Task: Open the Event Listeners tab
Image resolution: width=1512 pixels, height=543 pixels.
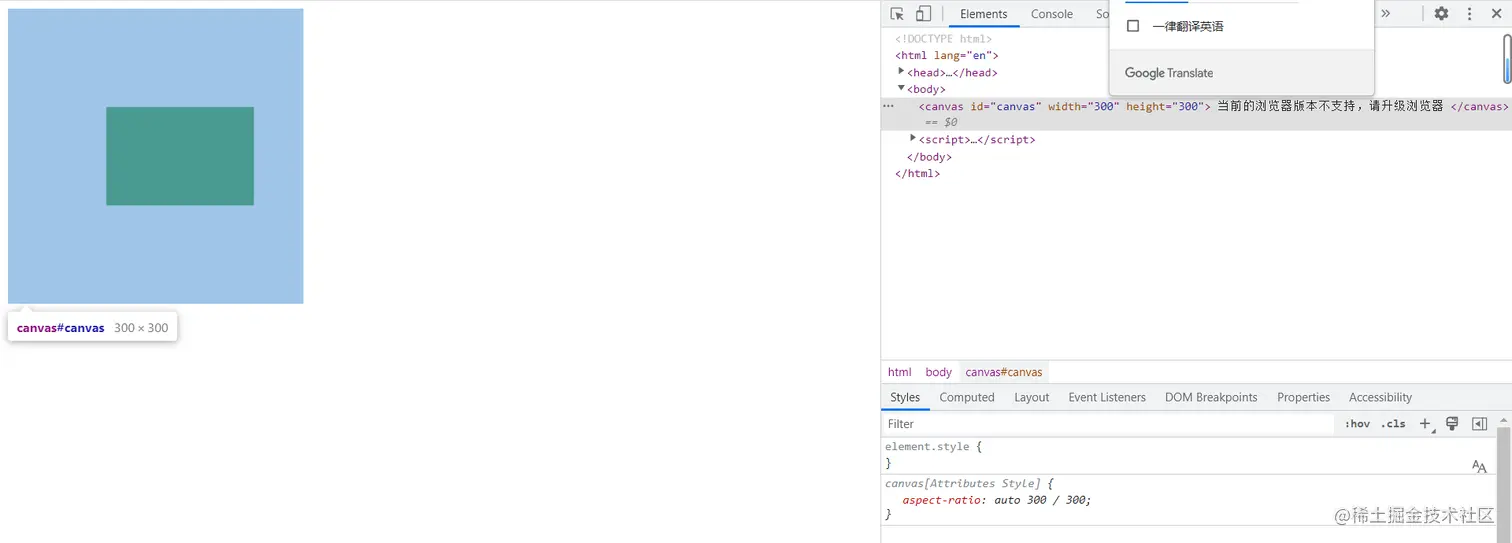Action: click(x=1107, y=397)
